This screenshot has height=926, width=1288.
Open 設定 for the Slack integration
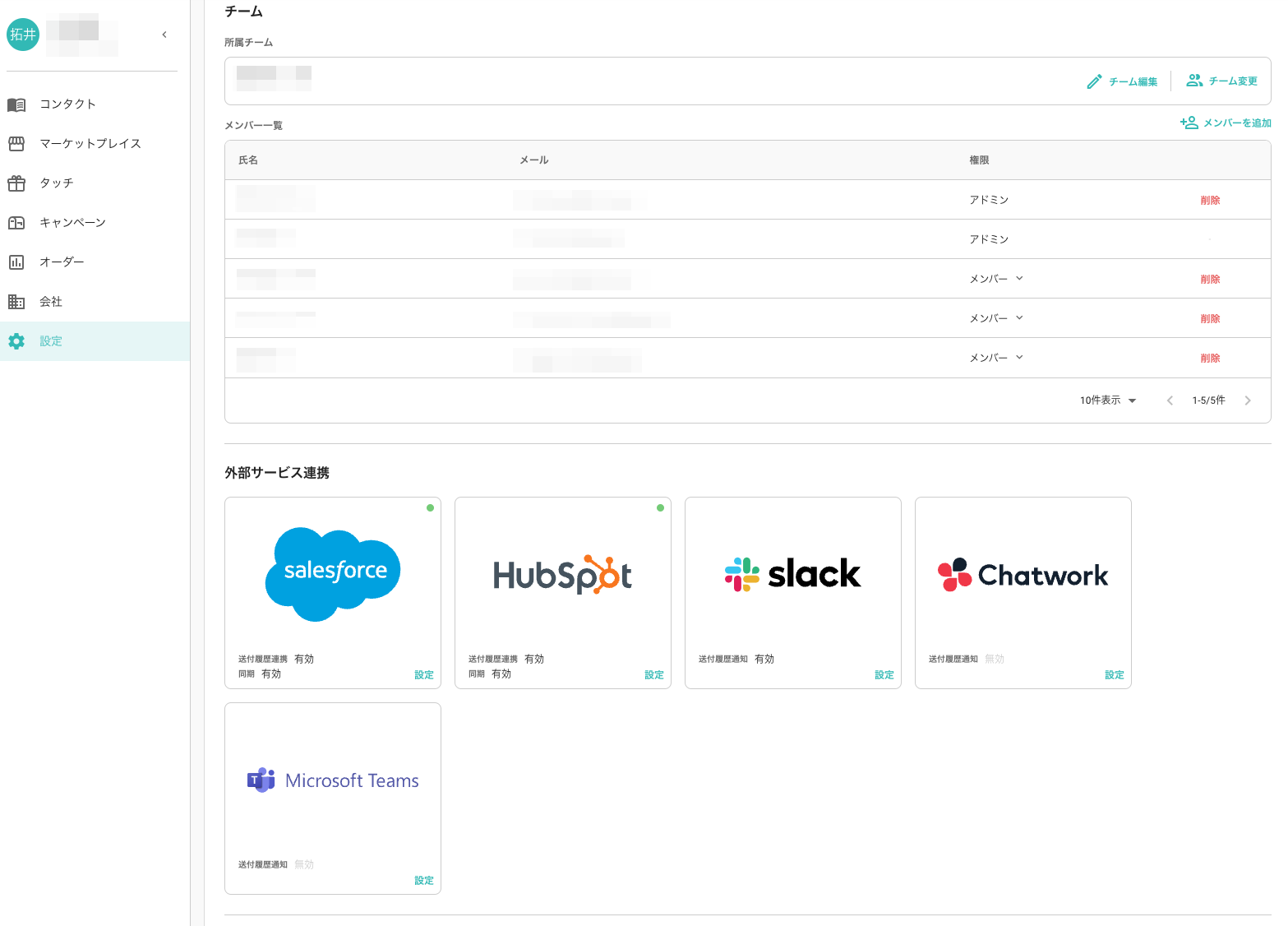click(884, 675)
